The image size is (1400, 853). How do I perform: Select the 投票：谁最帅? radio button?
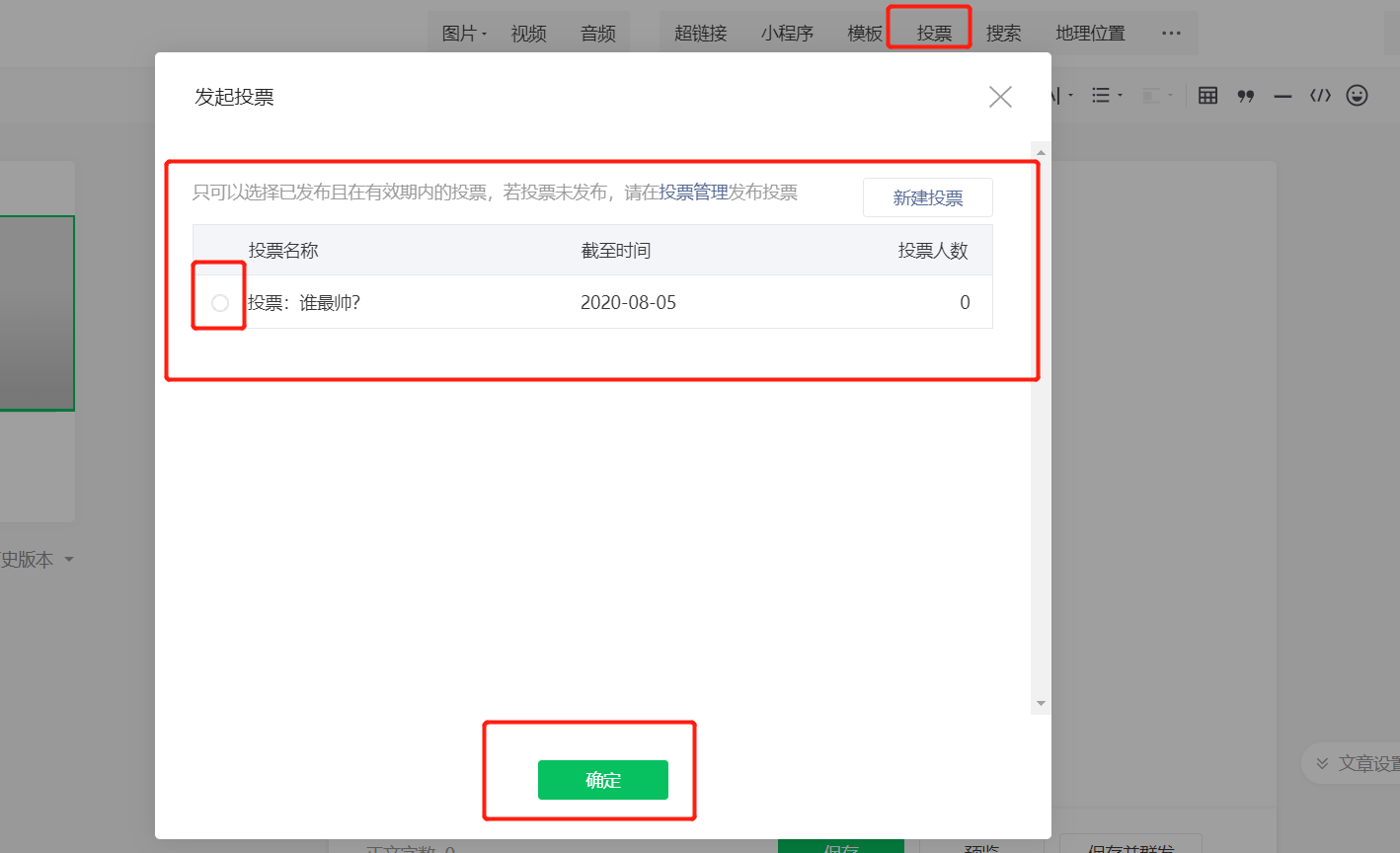click(220, 303)
